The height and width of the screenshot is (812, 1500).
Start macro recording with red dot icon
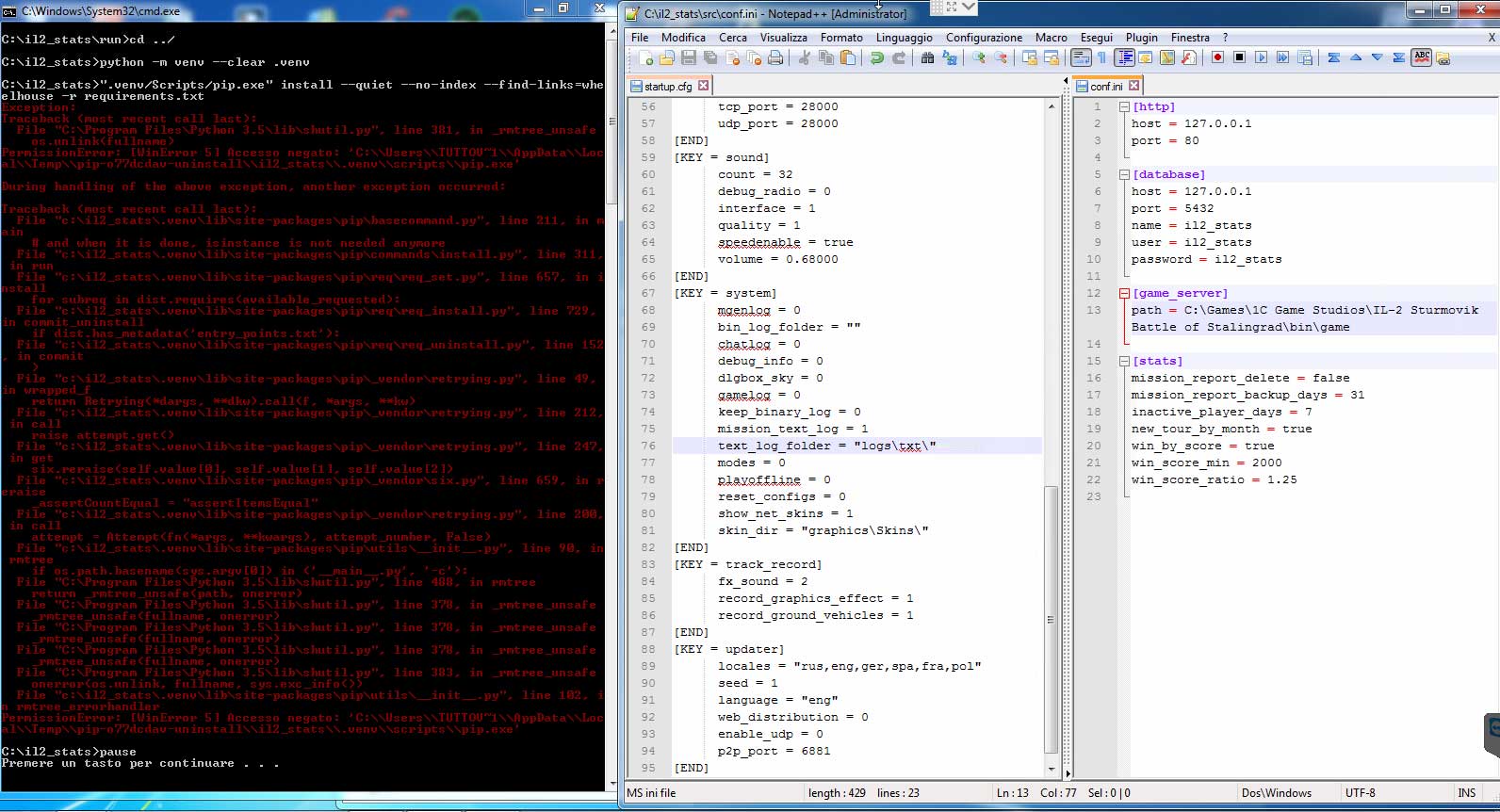tap(1217, 58)
